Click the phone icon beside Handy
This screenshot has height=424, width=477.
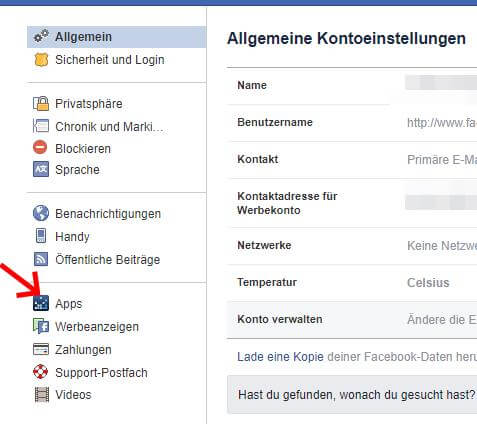click(41, 236)
